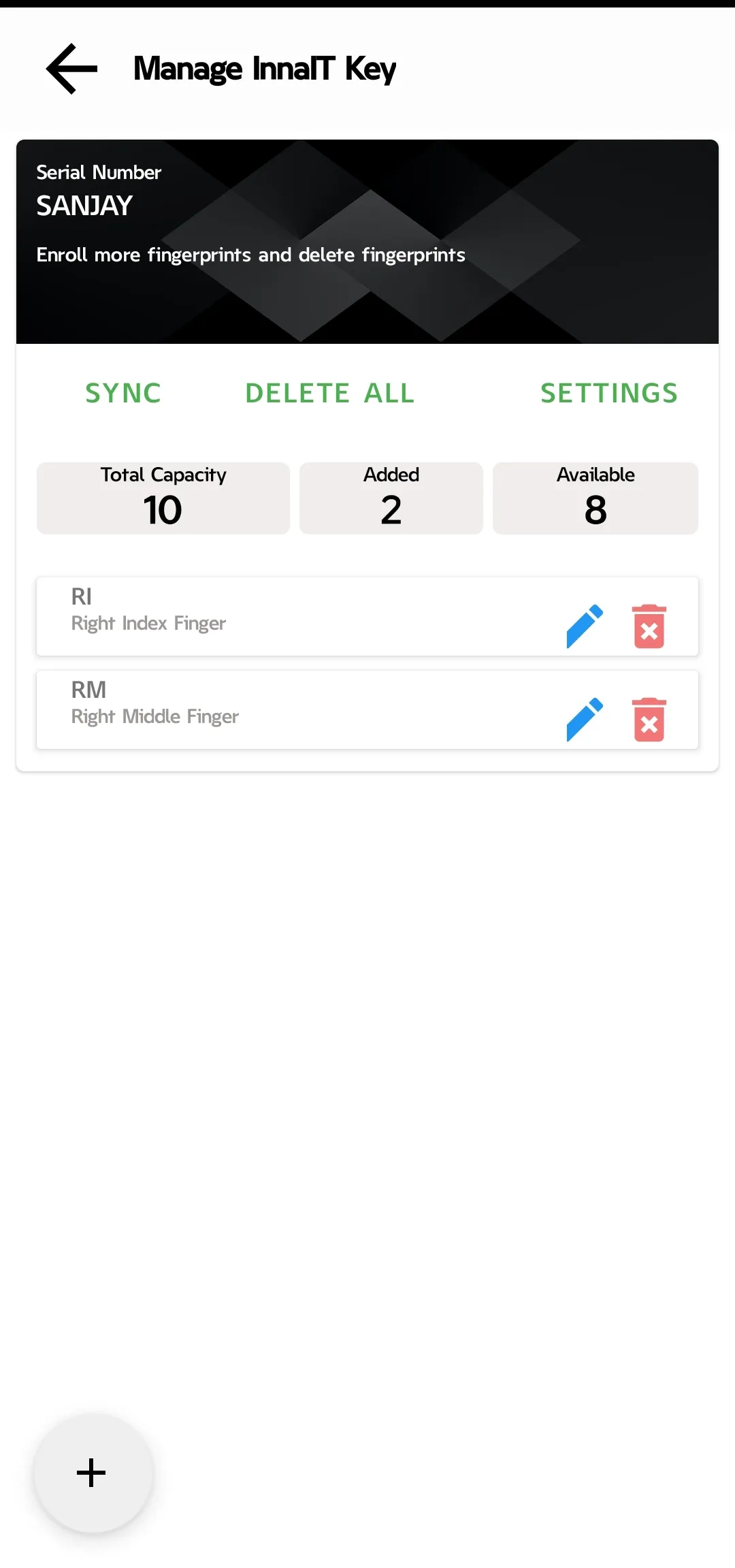Edit the Right Middle Finger entry
The height and width of the screenshot is (1568, 735).
tap(585, 719)
